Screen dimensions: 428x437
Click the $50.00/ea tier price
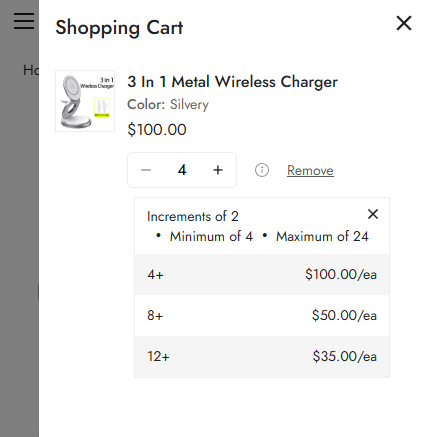(344, 315)
